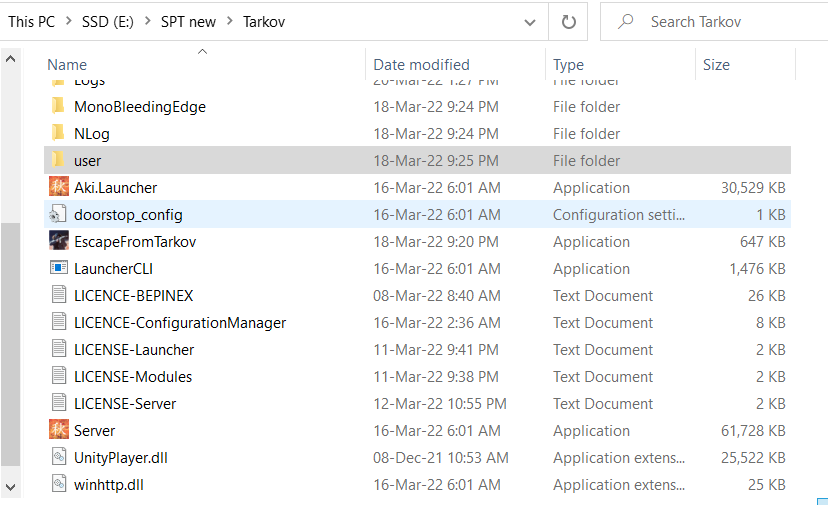
Task: Select the doorstop_config file name
Action: point(128,214)
